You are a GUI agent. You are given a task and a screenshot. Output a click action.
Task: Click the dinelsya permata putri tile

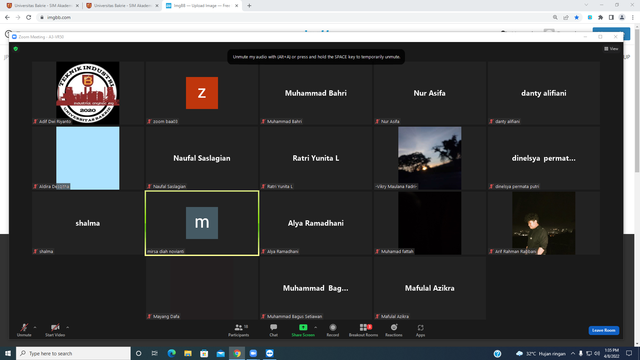click(543, 158)
